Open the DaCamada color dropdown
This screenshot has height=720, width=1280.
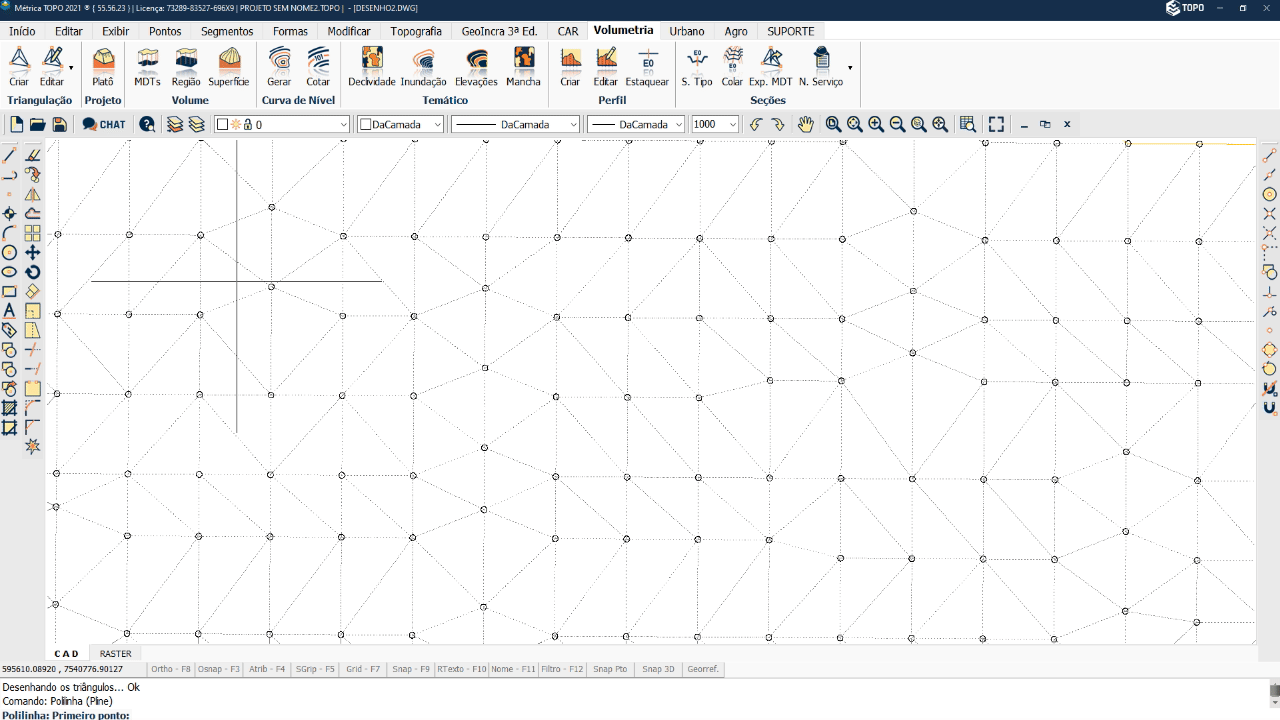[x=437, y=125]
